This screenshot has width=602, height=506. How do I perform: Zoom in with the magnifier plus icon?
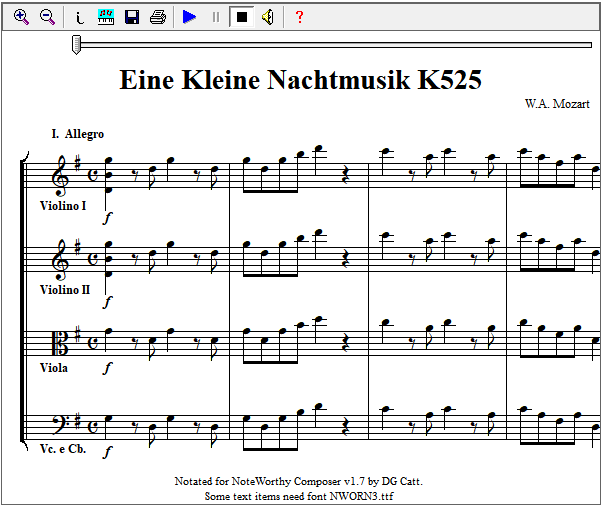[x=21, y=17]
